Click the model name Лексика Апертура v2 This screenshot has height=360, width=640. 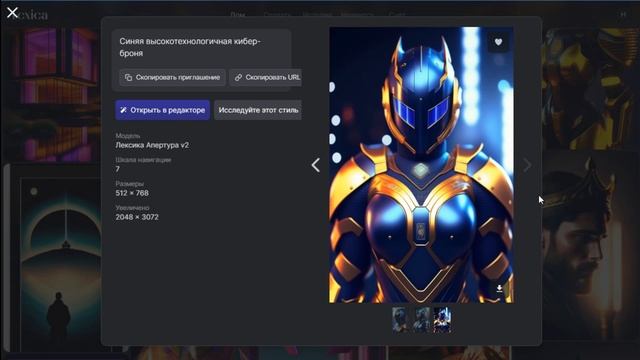(x=152, y=145)
